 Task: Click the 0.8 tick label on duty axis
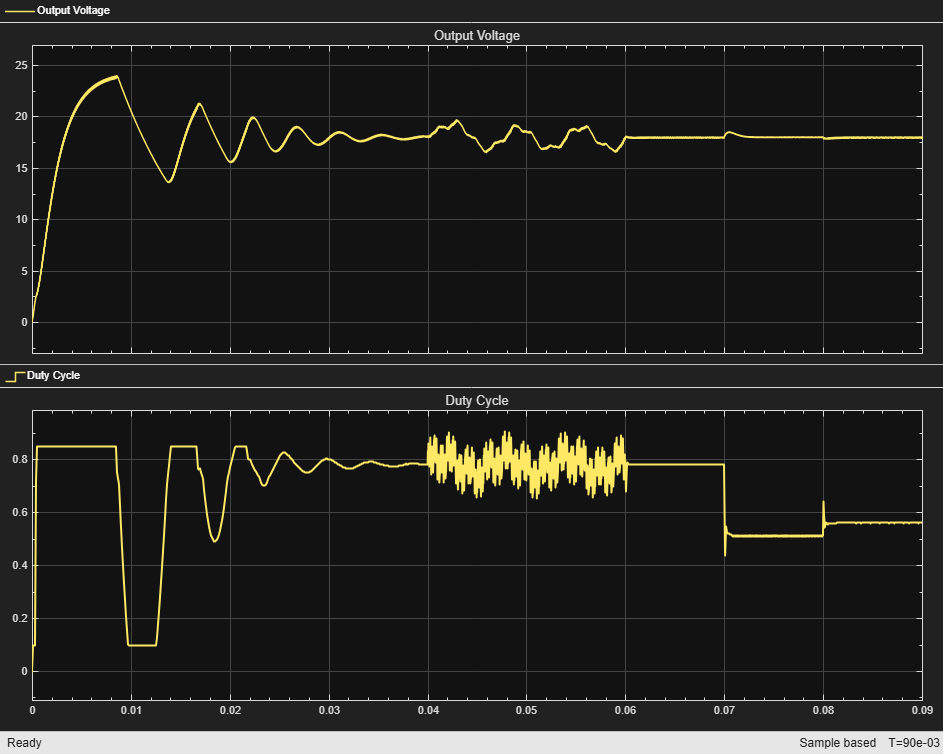[x=20, y=459]
